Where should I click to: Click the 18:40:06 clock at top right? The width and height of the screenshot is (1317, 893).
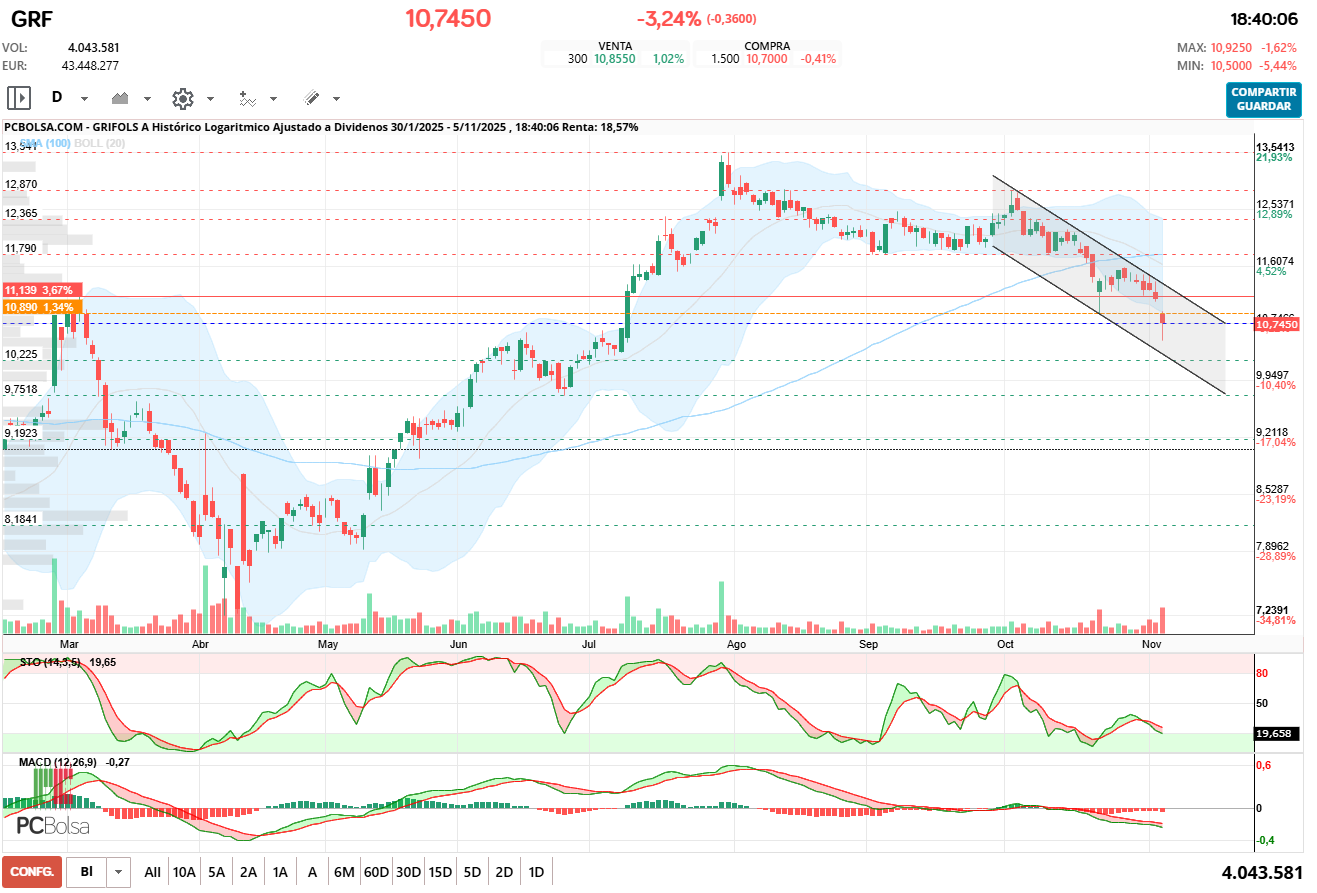pos(1264,19)
